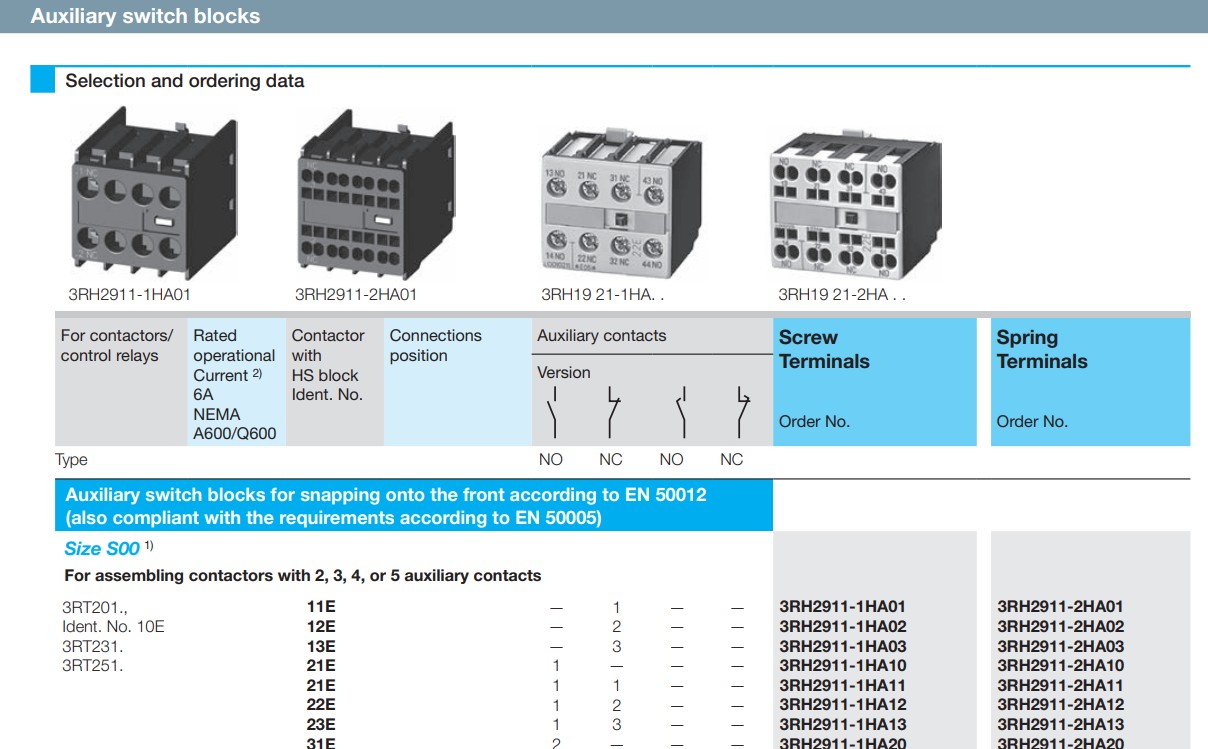Click the 'Type' row label
The height and width of the screenshot is (749, 1208).
[72, 460]
